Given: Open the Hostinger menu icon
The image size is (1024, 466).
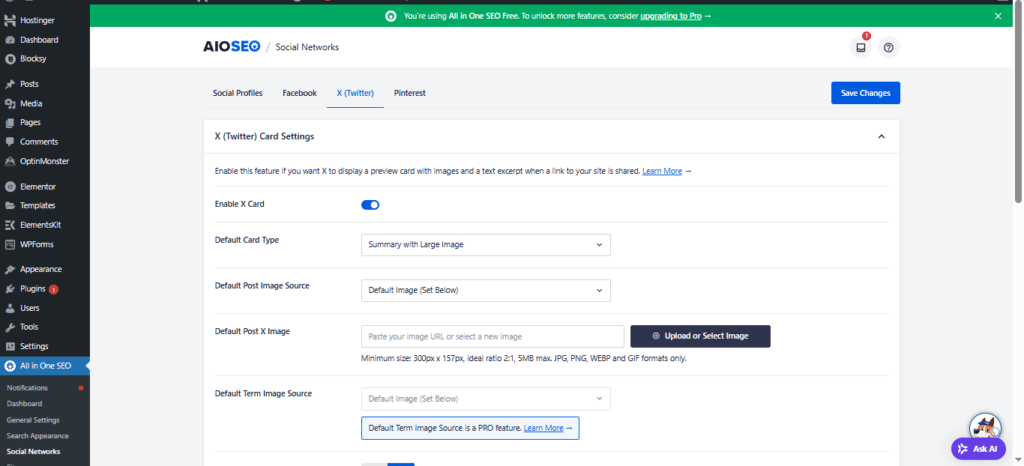Looking at the screenshot, I should click(x=10, y=20).
